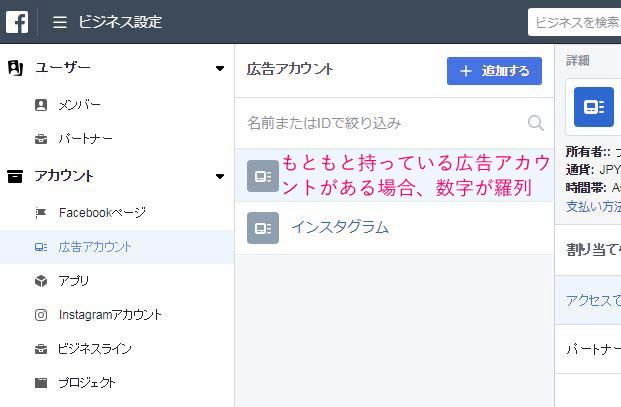Click the 詳細 panel label
Screen dimensions: 621x407
[x=578, y=61]
